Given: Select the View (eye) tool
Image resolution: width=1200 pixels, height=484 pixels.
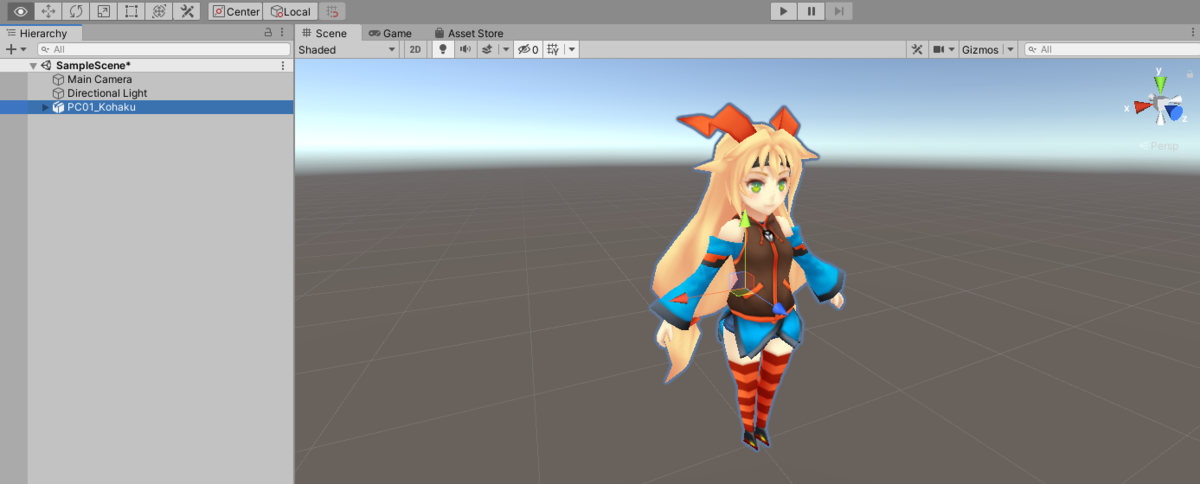Looking at the screenshot, I should [x=20, y=11].
